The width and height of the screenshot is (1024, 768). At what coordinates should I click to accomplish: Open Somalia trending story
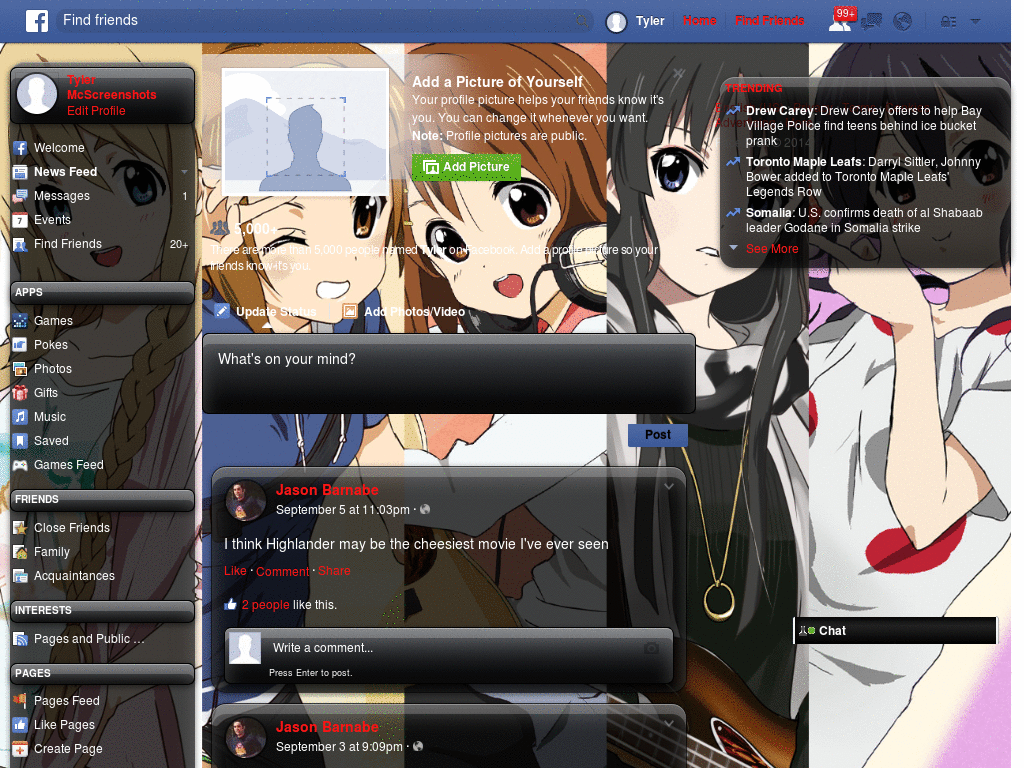click(864, 221)
